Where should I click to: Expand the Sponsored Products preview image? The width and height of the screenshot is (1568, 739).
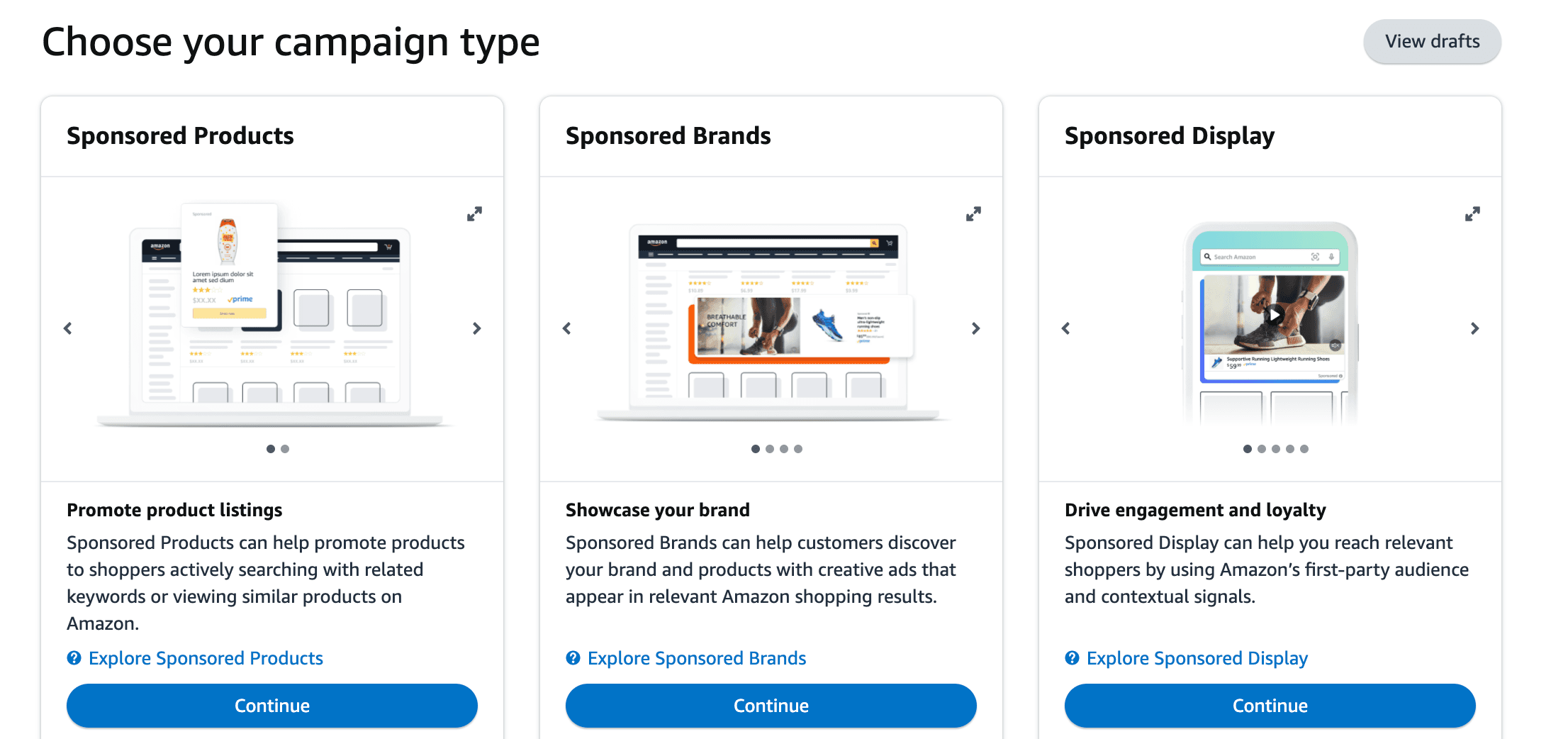click(x=475, y=213)
